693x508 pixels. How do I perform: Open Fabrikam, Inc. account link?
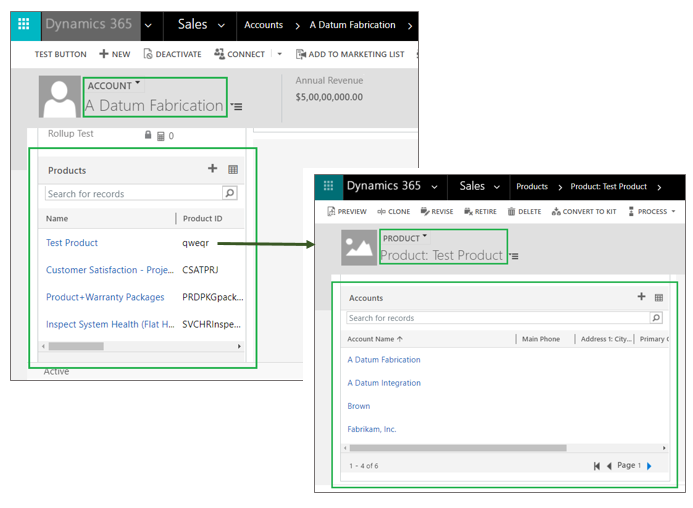[372, 429]
